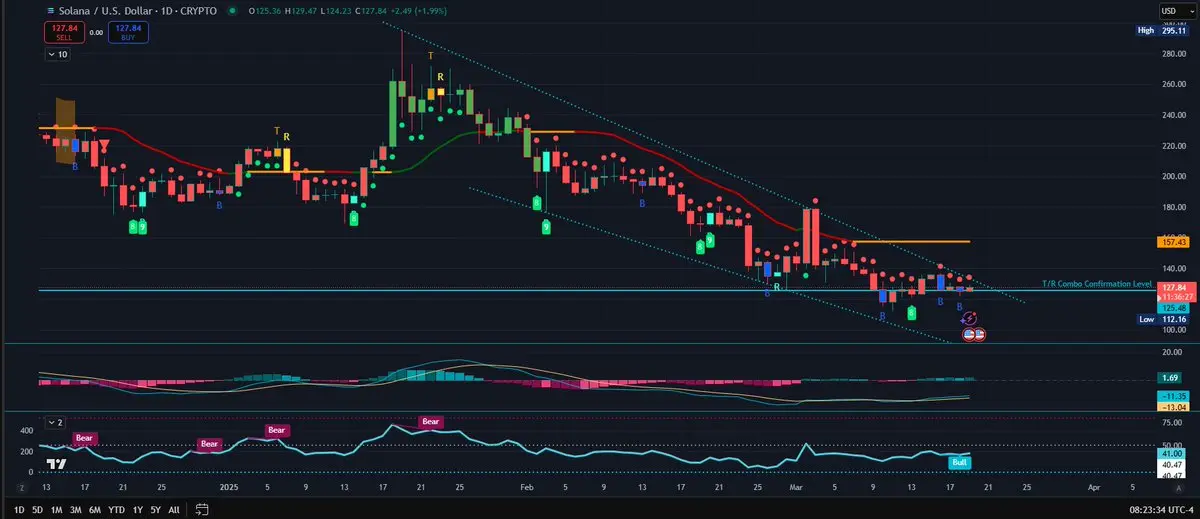Select the 6M date range

point(95,509)
